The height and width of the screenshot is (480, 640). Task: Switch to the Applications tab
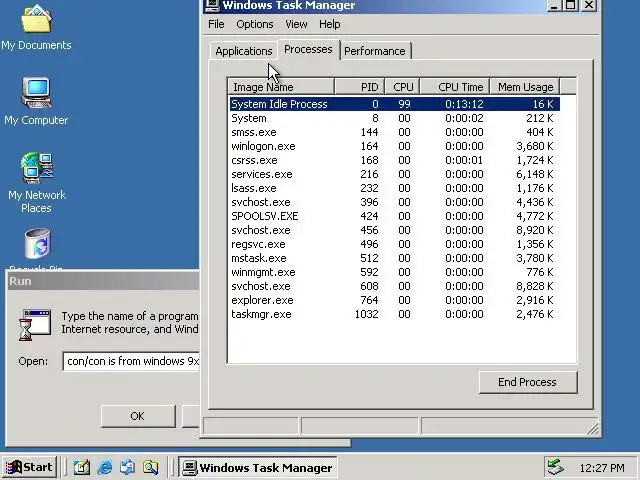pos(244,51)
